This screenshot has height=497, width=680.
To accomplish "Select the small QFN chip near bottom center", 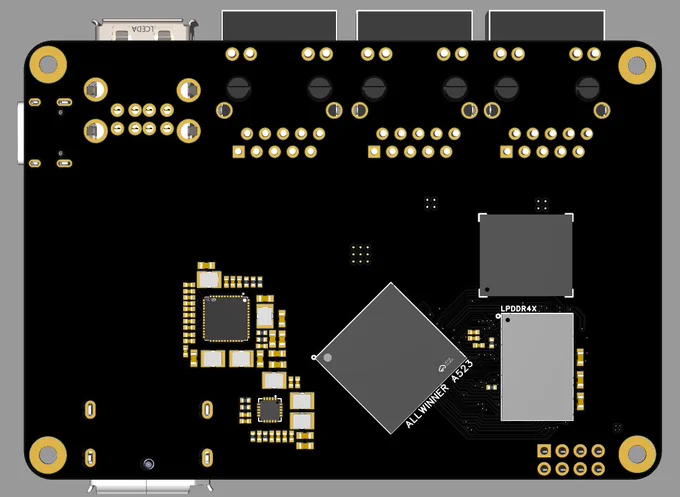I will (x=269, y=410).
